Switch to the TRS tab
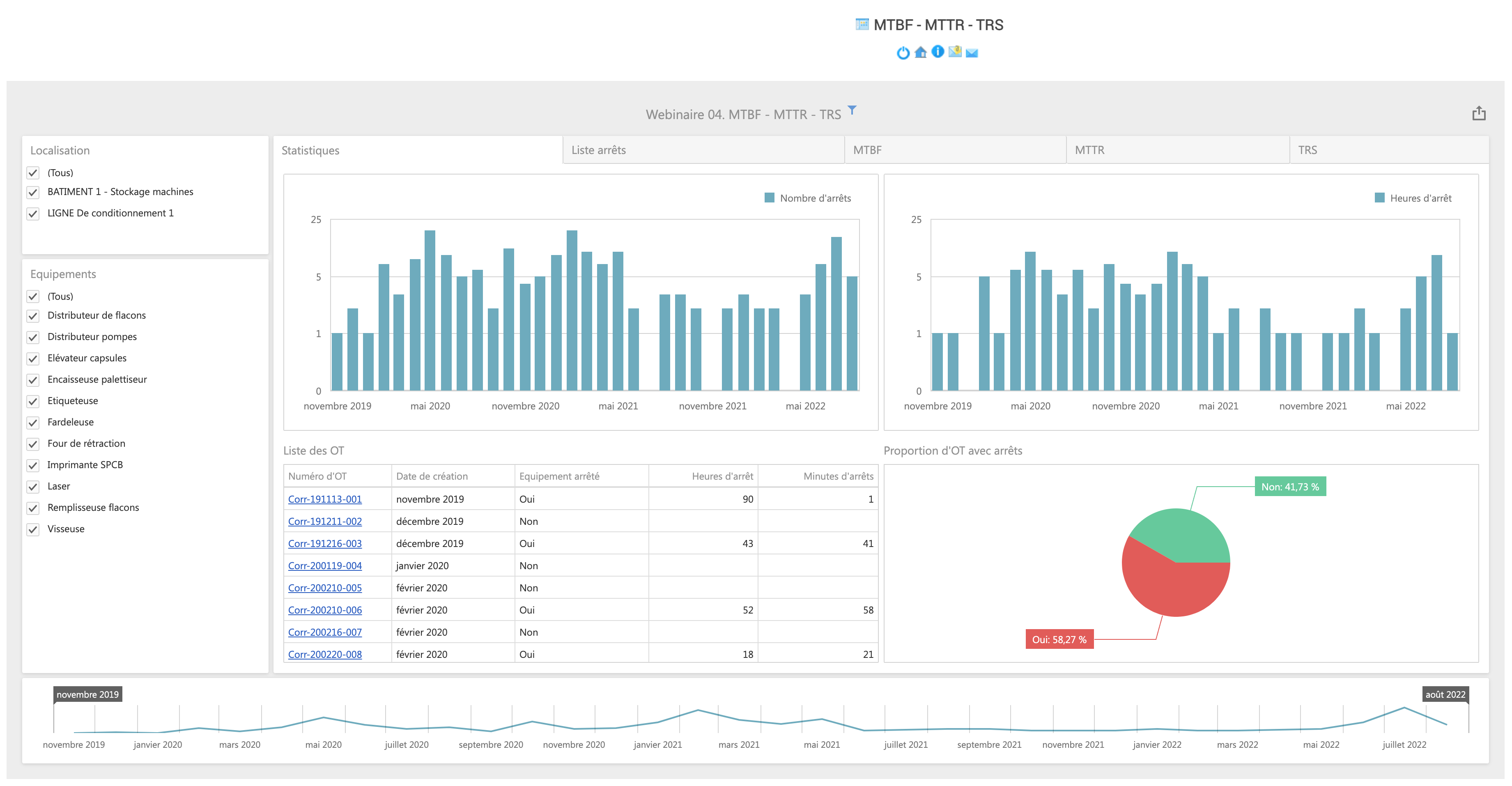This screenshot has height=786, width=1512. [1389, 150]
